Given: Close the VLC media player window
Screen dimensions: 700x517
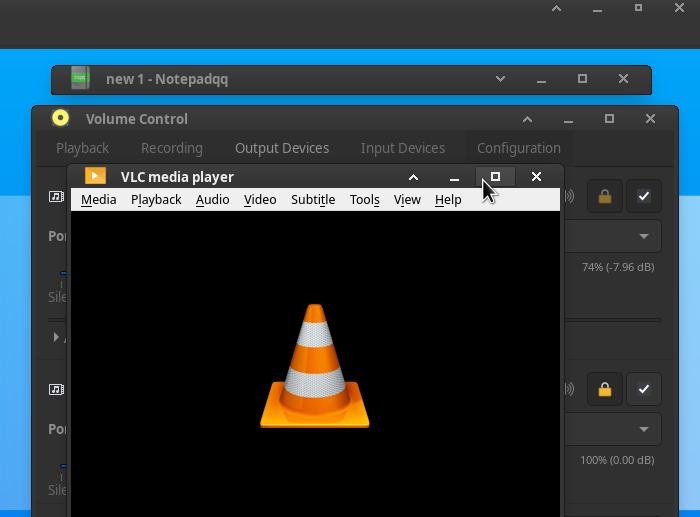Looking at the screenshot, I should tap(536, 177).
